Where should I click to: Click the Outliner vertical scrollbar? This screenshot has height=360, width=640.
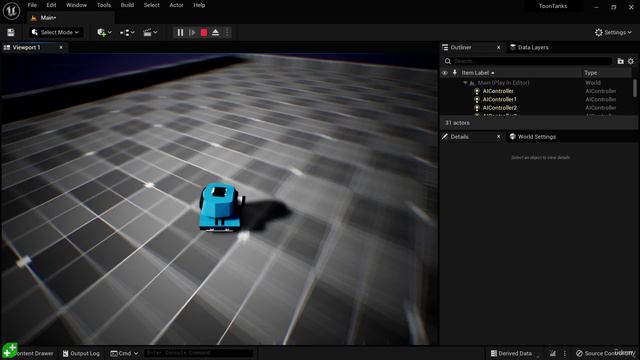pyautogui.click(x=635, y=89)
